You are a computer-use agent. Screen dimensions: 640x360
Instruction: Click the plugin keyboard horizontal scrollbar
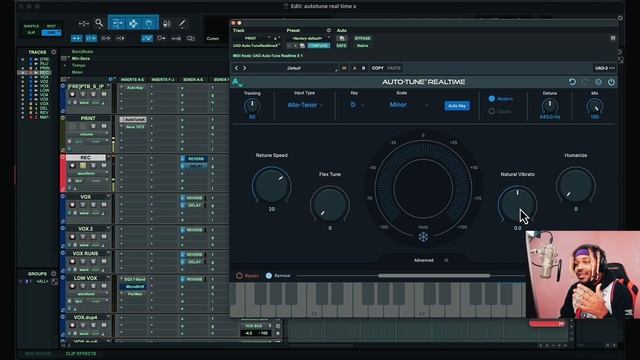pos(434,276)
